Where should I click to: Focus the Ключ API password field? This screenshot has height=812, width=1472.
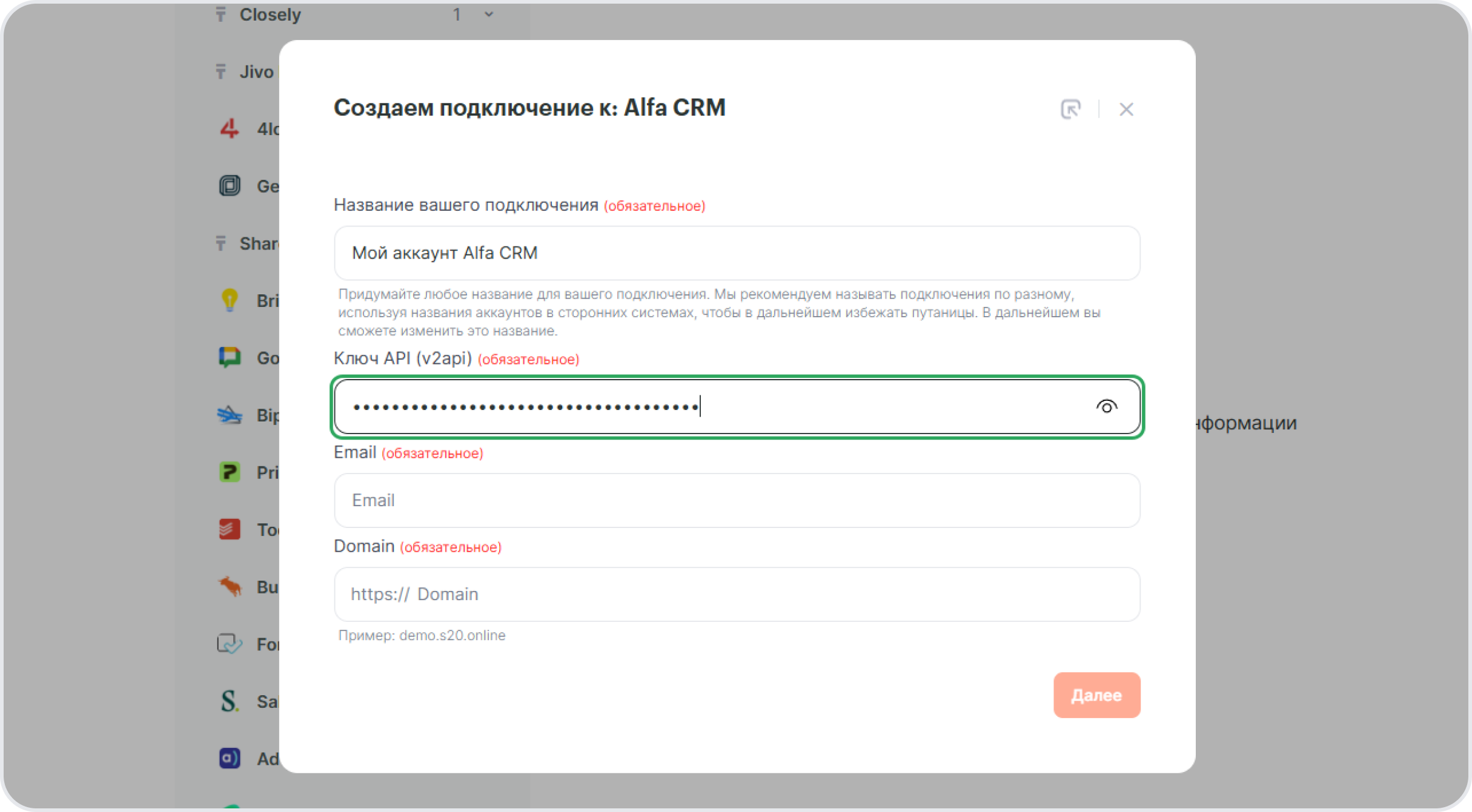coord(737,406)
